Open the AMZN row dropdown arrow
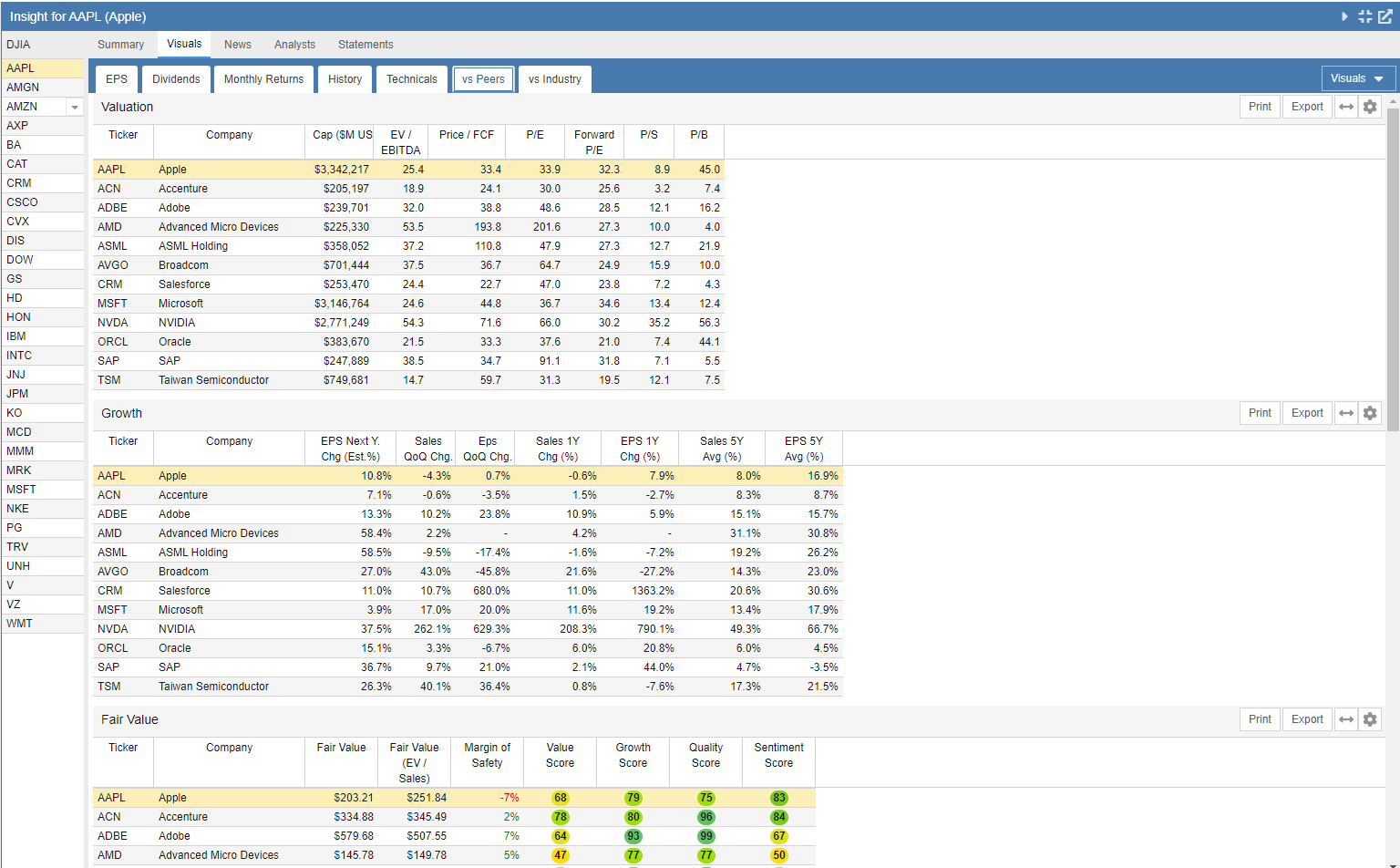 coord(75,108)
